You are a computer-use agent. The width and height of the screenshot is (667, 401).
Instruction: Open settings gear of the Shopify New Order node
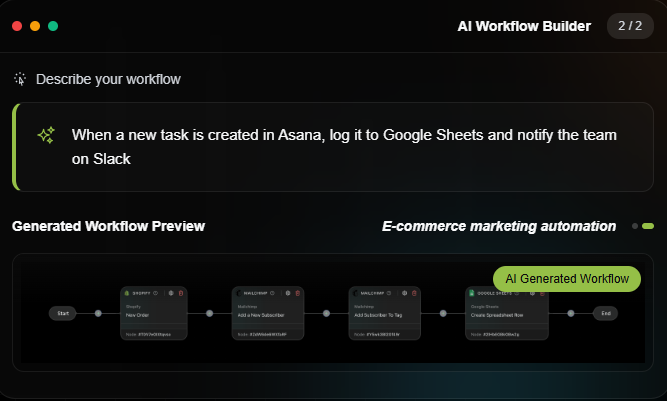click(x=171, y=293)
